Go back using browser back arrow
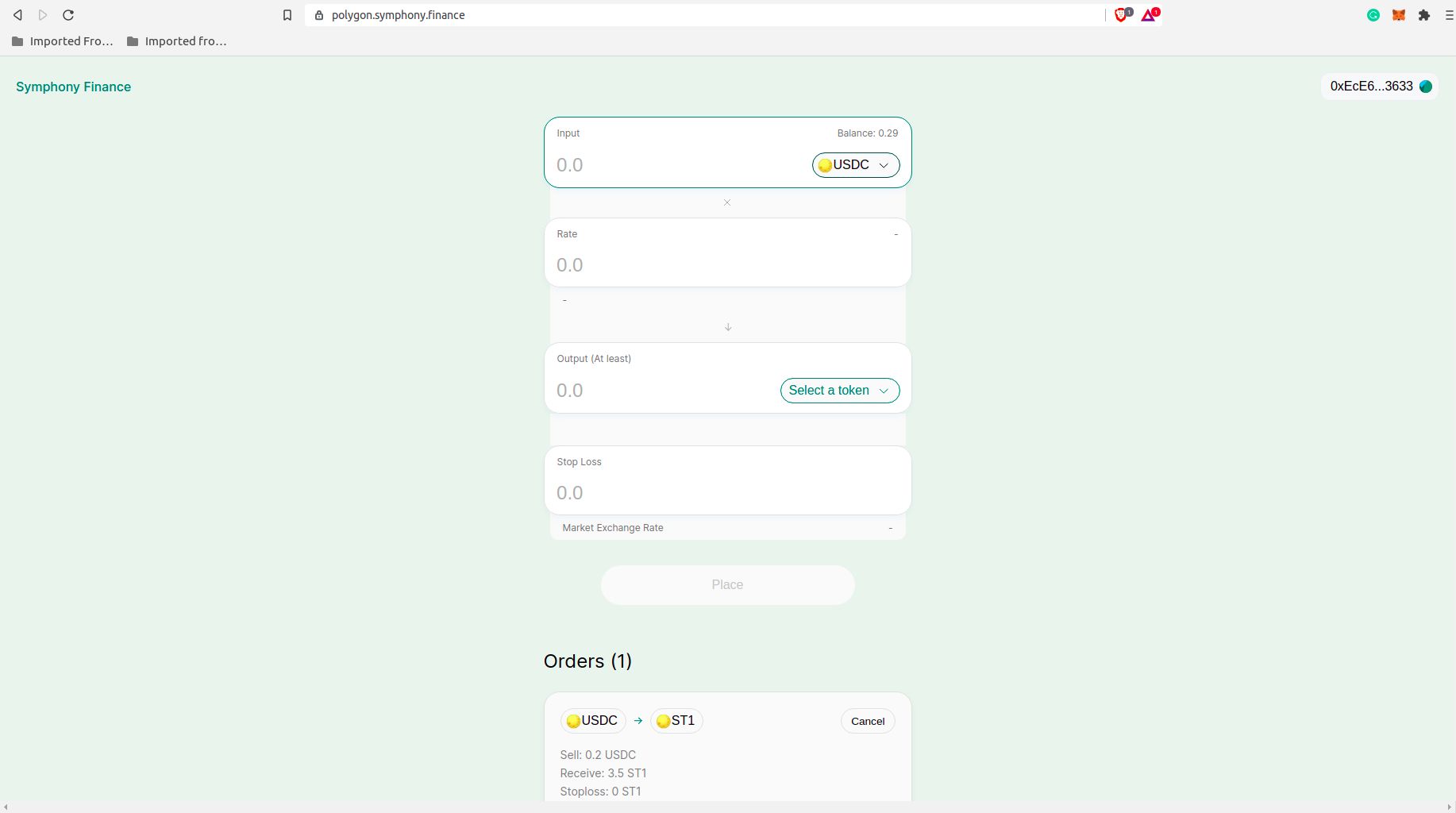 point(17,15)
